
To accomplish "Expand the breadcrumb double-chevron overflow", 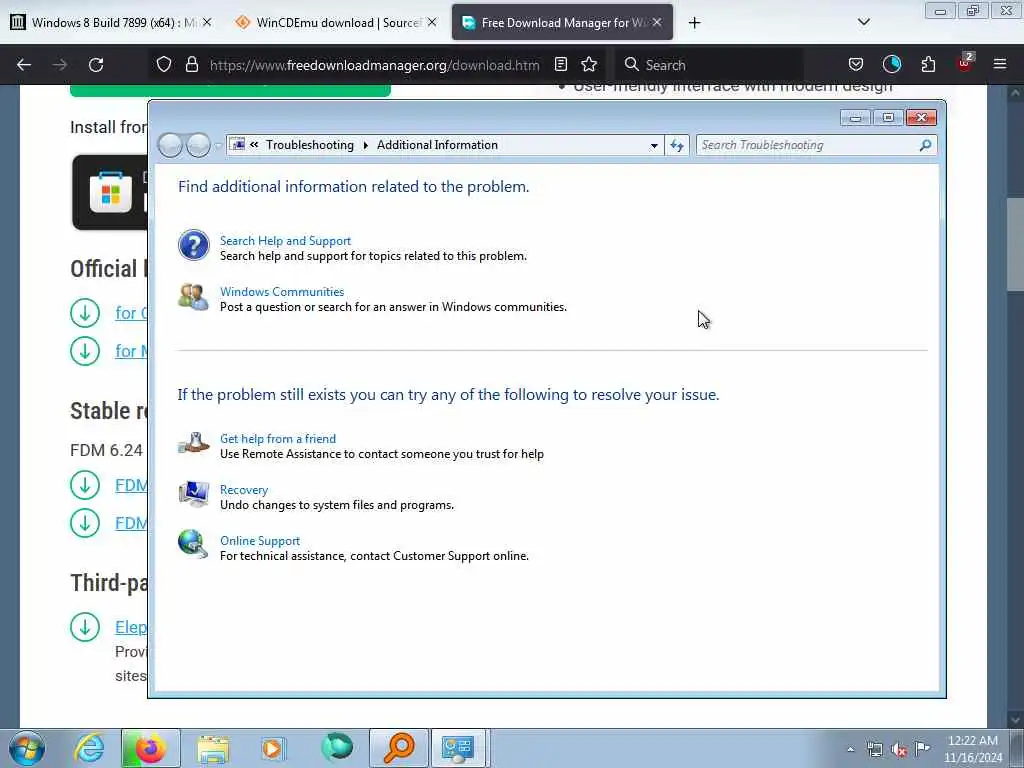I will [254, 145].
